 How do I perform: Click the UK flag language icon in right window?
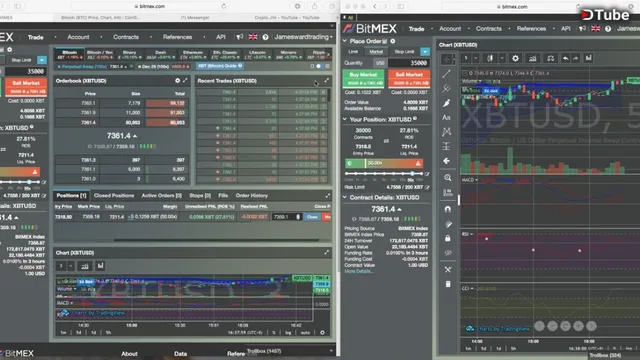pyautogui.click(x=596, y=29)
